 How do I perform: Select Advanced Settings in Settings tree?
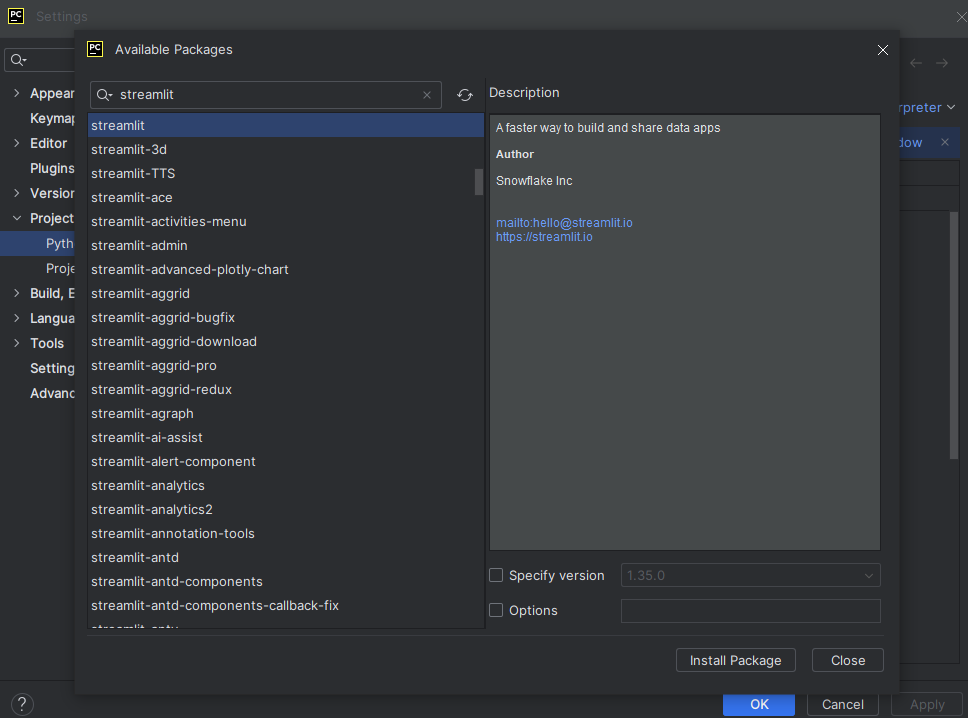(x=52, y=393)
